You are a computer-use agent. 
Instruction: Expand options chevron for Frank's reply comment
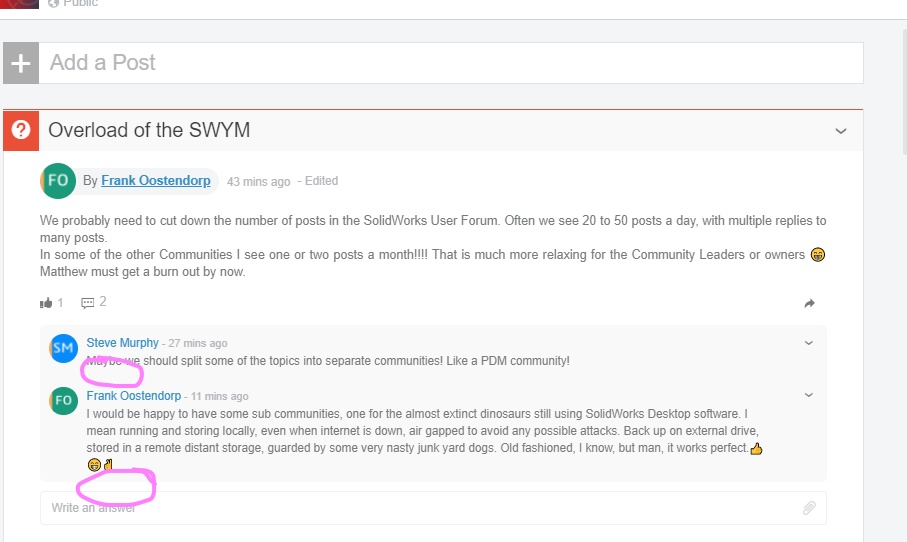(x=809, y=395)
